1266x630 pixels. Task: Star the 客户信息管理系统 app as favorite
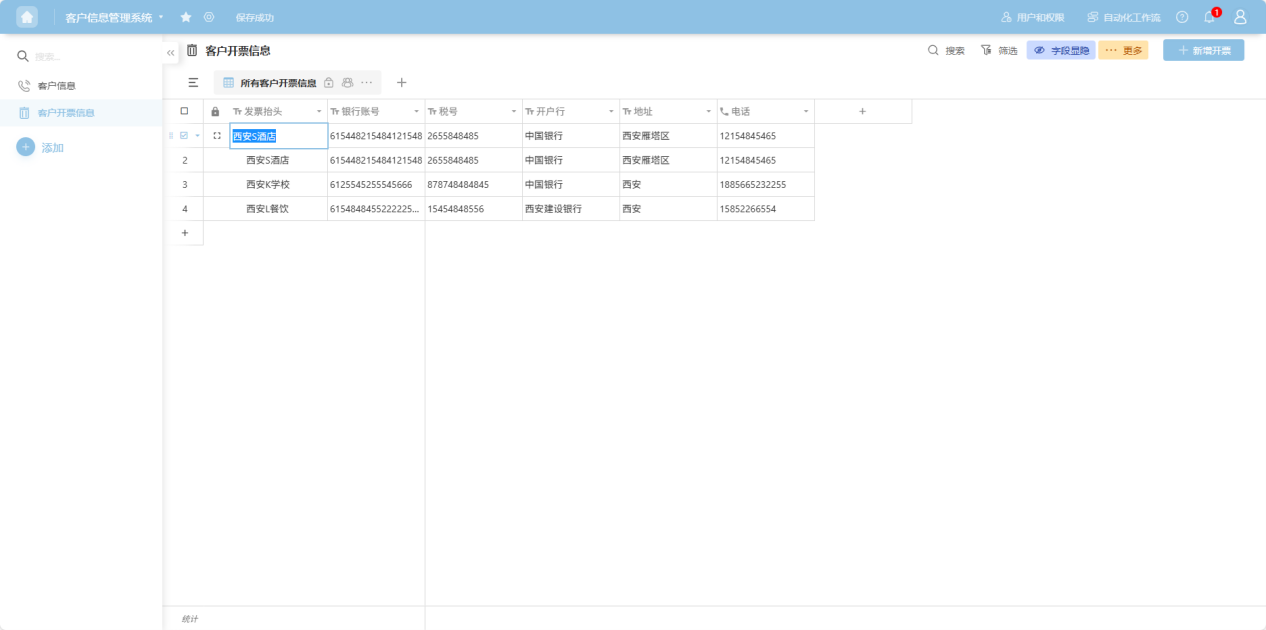(x=186, y=17)
